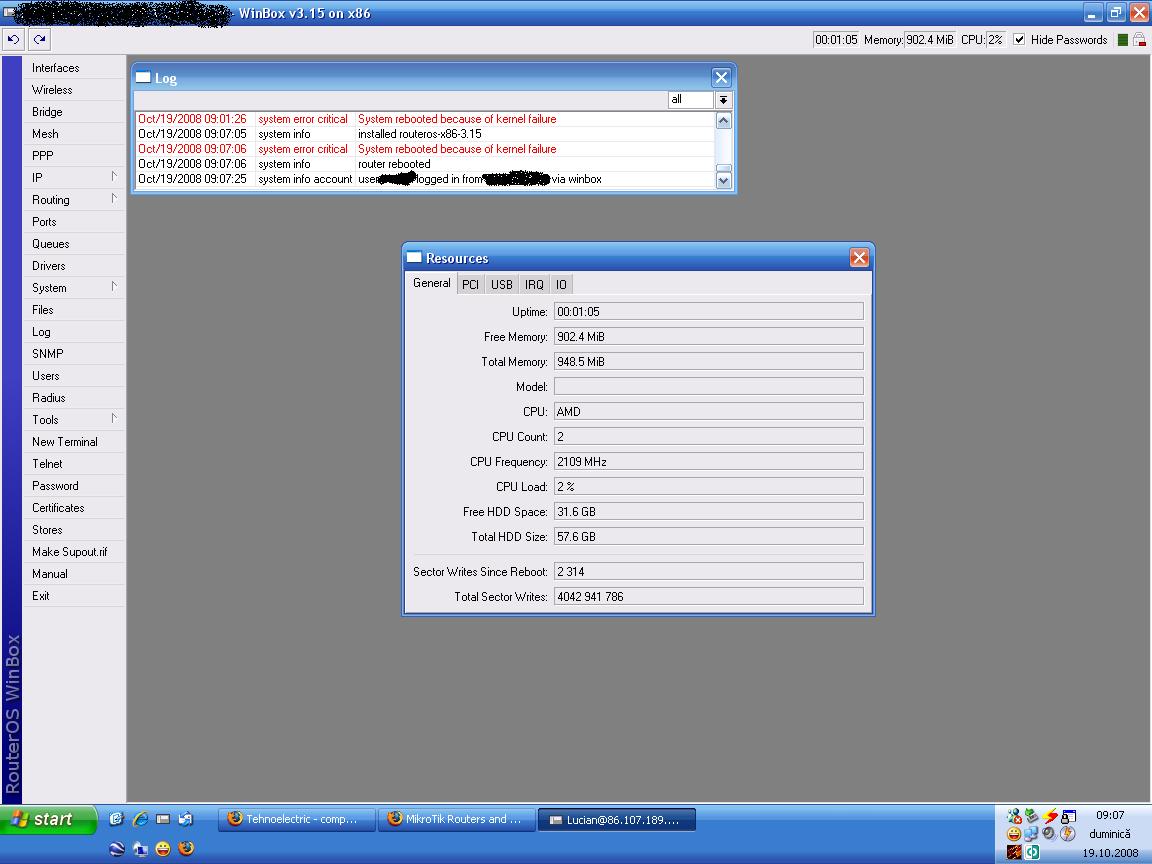Click the green status indicator icon
1152x864 pixels.
tap(1123, 40)
